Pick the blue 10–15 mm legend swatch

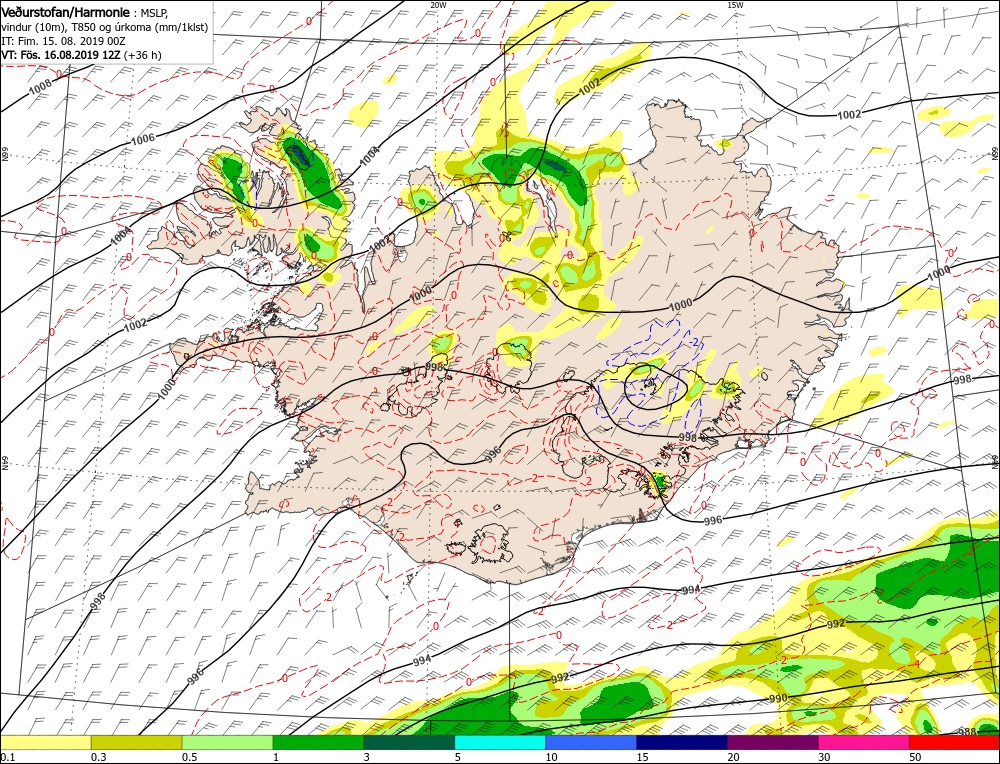(591, 742)
